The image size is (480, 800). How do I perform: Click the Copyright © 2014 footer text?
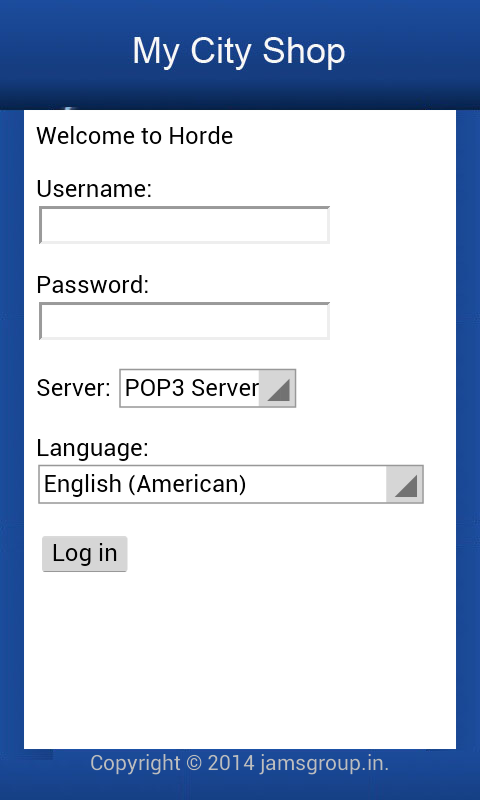tap(172, 764)
